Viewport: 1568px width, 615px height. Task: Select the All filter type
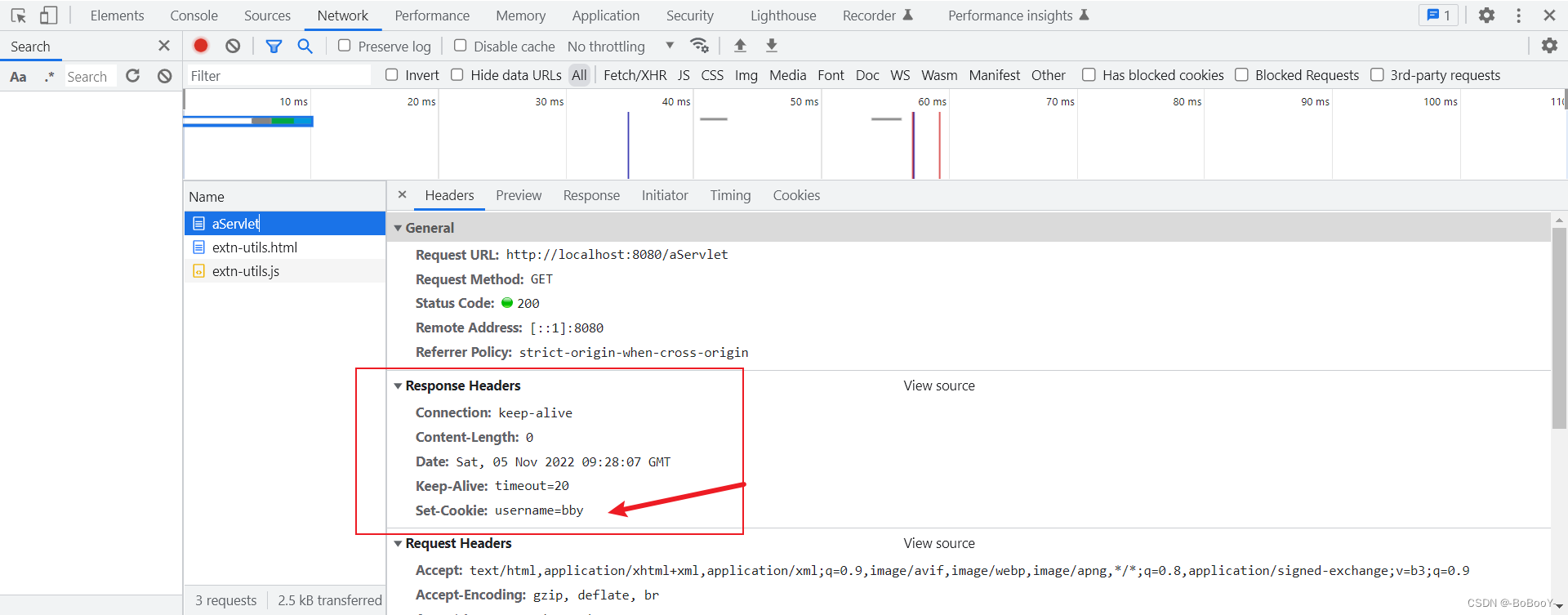pyautogui.click(x=579, y=75)
